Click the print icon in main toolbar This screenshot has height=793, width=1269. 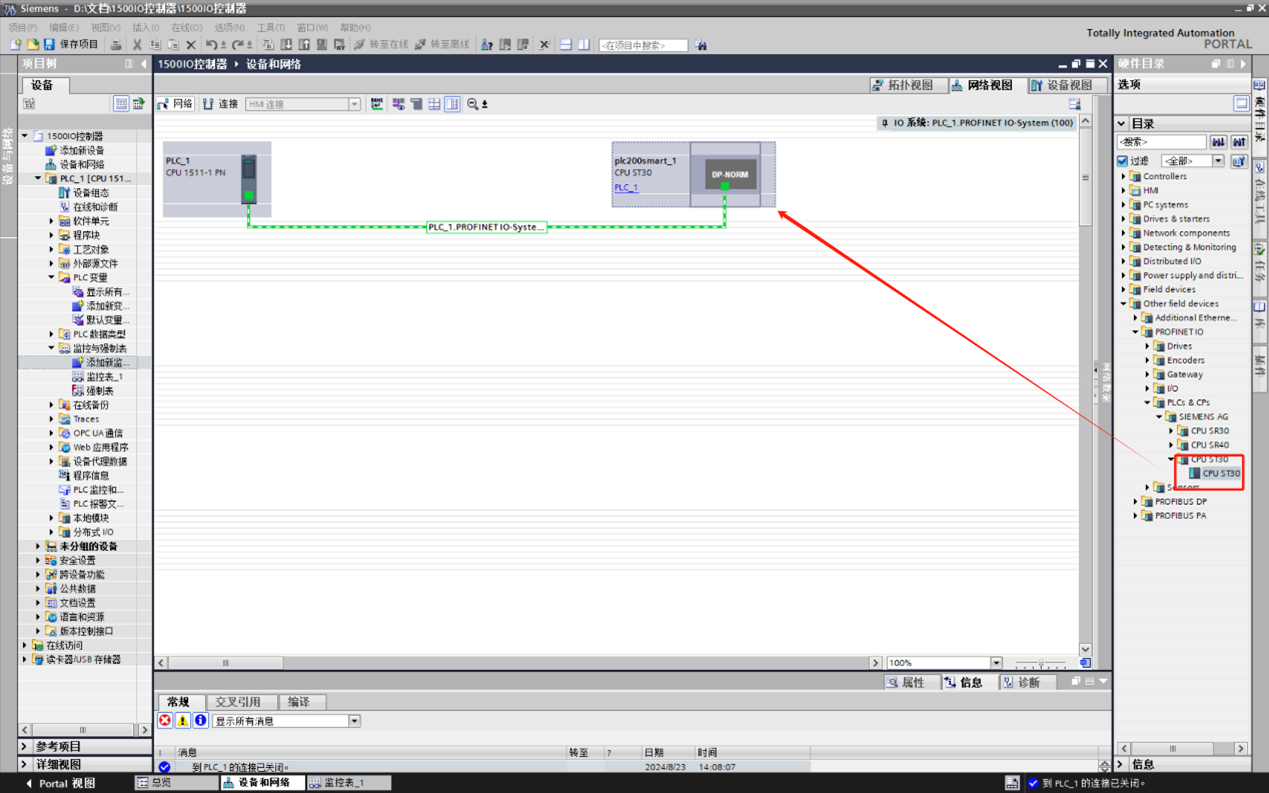[x=116, y=45]
